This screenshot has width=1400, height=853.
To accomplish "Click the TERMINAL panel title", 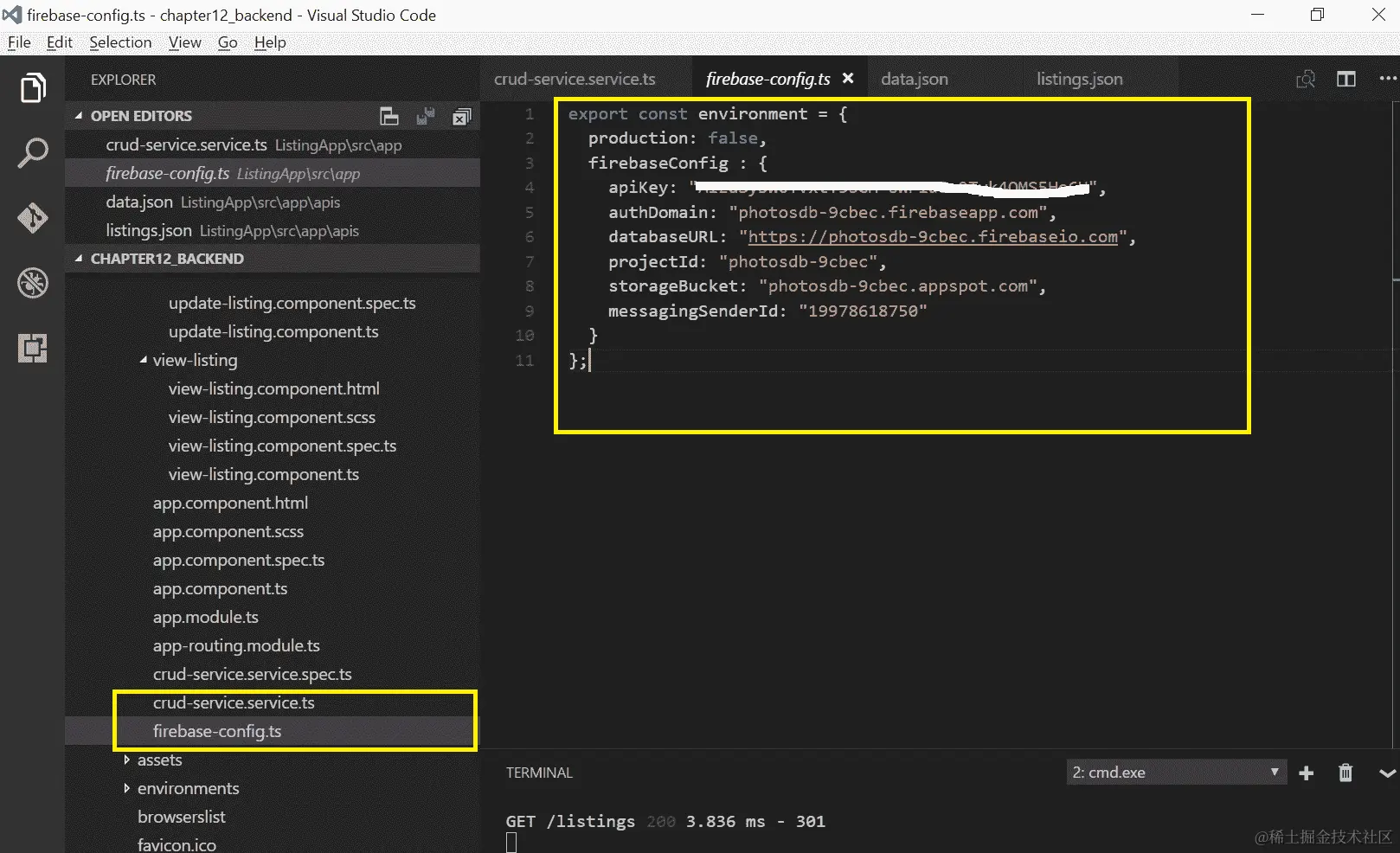I will click(539, 773).
